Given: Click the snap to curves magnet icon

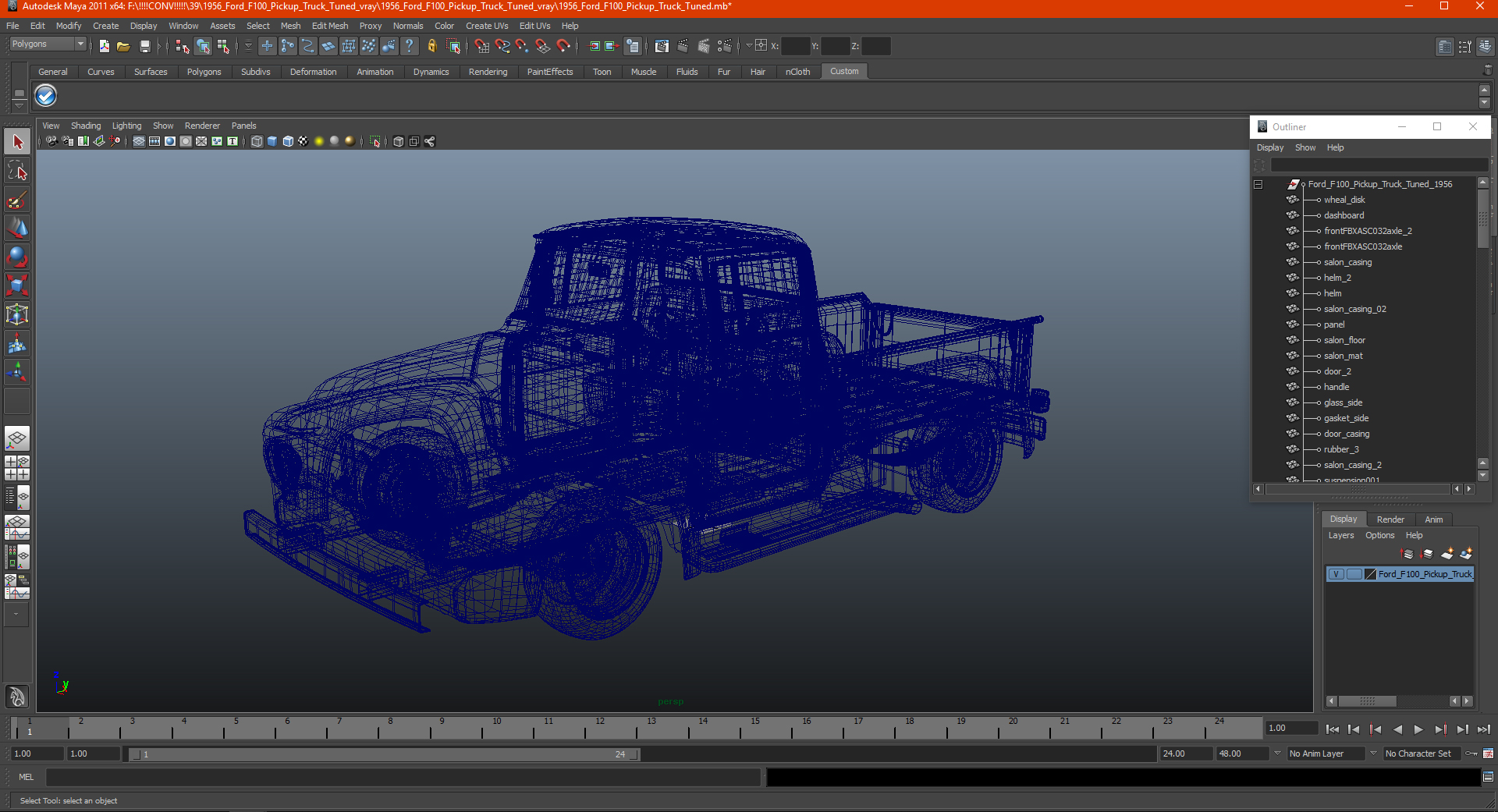Looking at the screenshot, I should pyautogui.click(x=502, y=47).
